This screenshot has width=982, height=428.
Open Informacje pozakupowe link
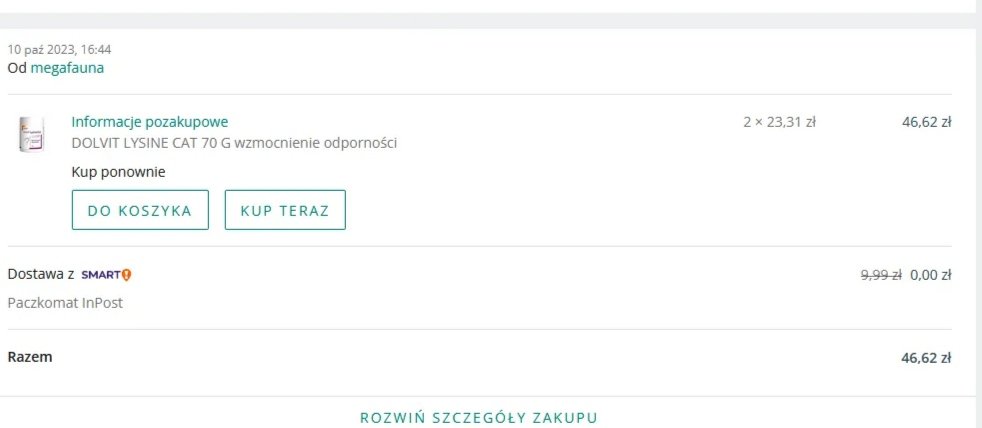tap(150, 122)
